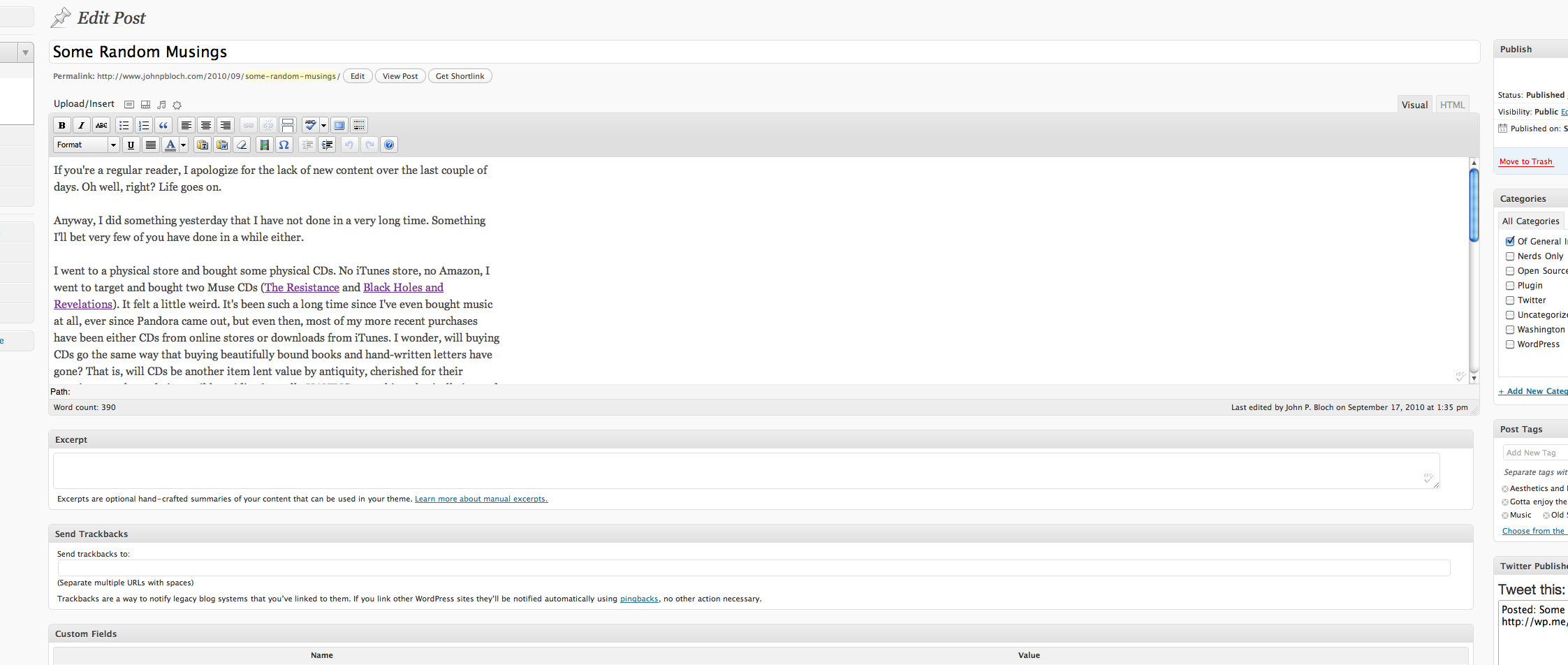Screen dimensions: 1568x665
Task: Insert embedded media from toolbar
Action: coord(264,145)
